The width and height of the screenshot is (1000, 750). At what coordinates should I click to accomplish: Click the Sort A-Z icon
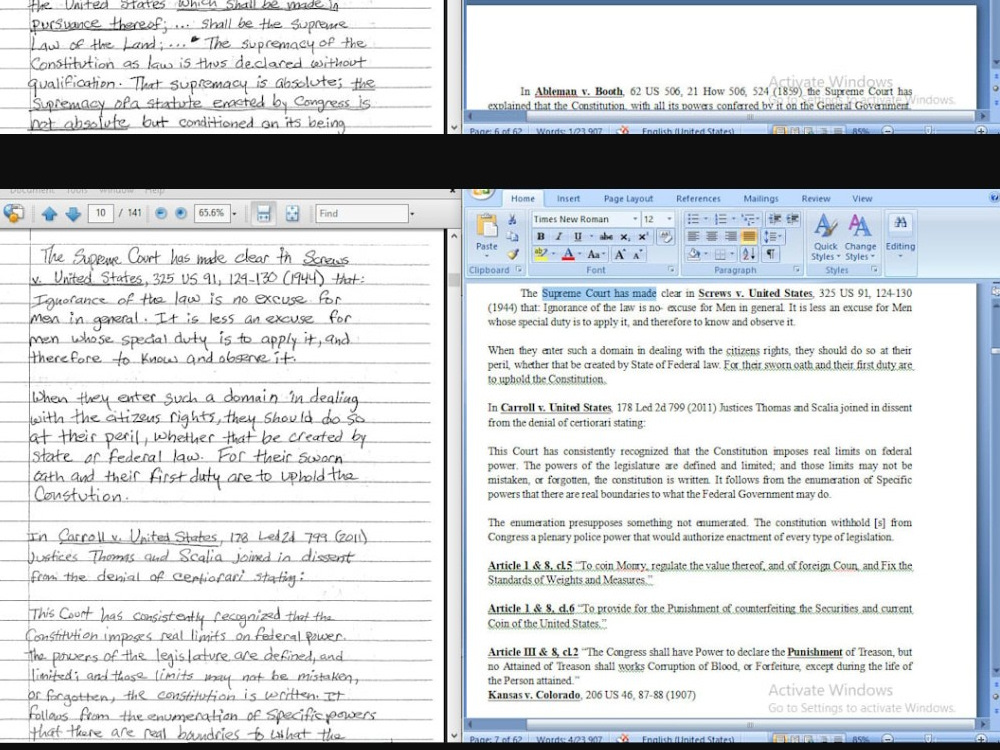point(749,254)
